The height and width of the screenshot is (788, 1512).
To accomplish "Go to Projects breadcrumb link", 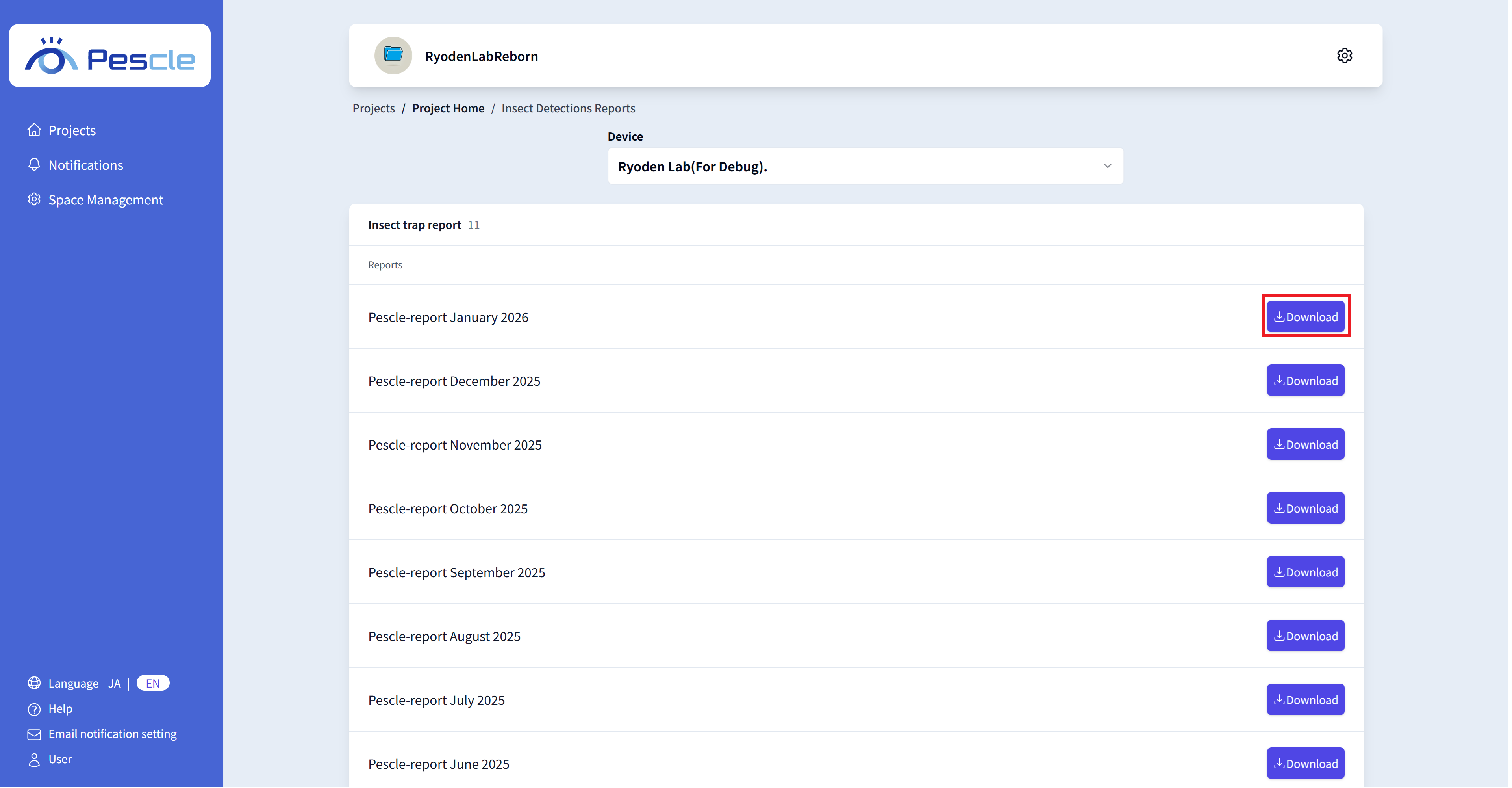I will [x=373, y=108].
